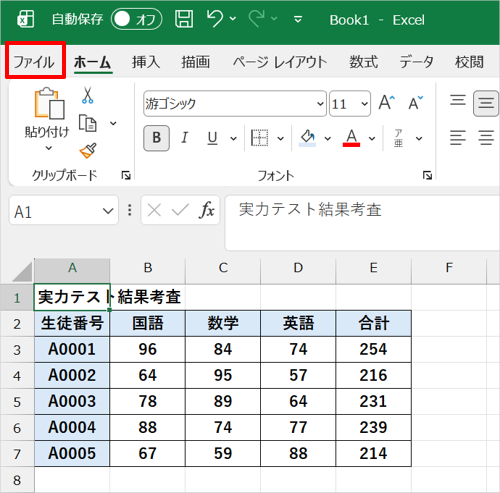Toggle Bold formatting button
Image resolution: width=500 pixels, height=493 pixels.
coord(156,138)
